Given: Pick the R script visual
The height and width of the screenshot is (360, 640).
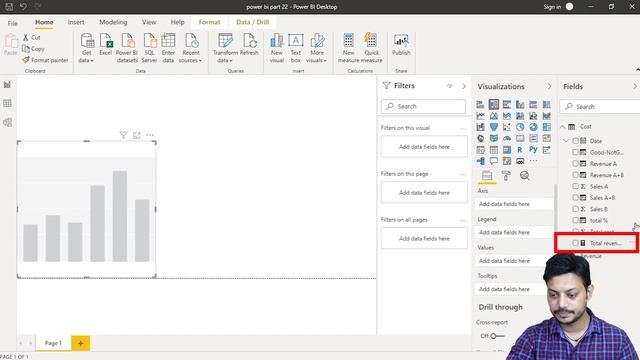Looking at the screenshot, I should 520,150.
